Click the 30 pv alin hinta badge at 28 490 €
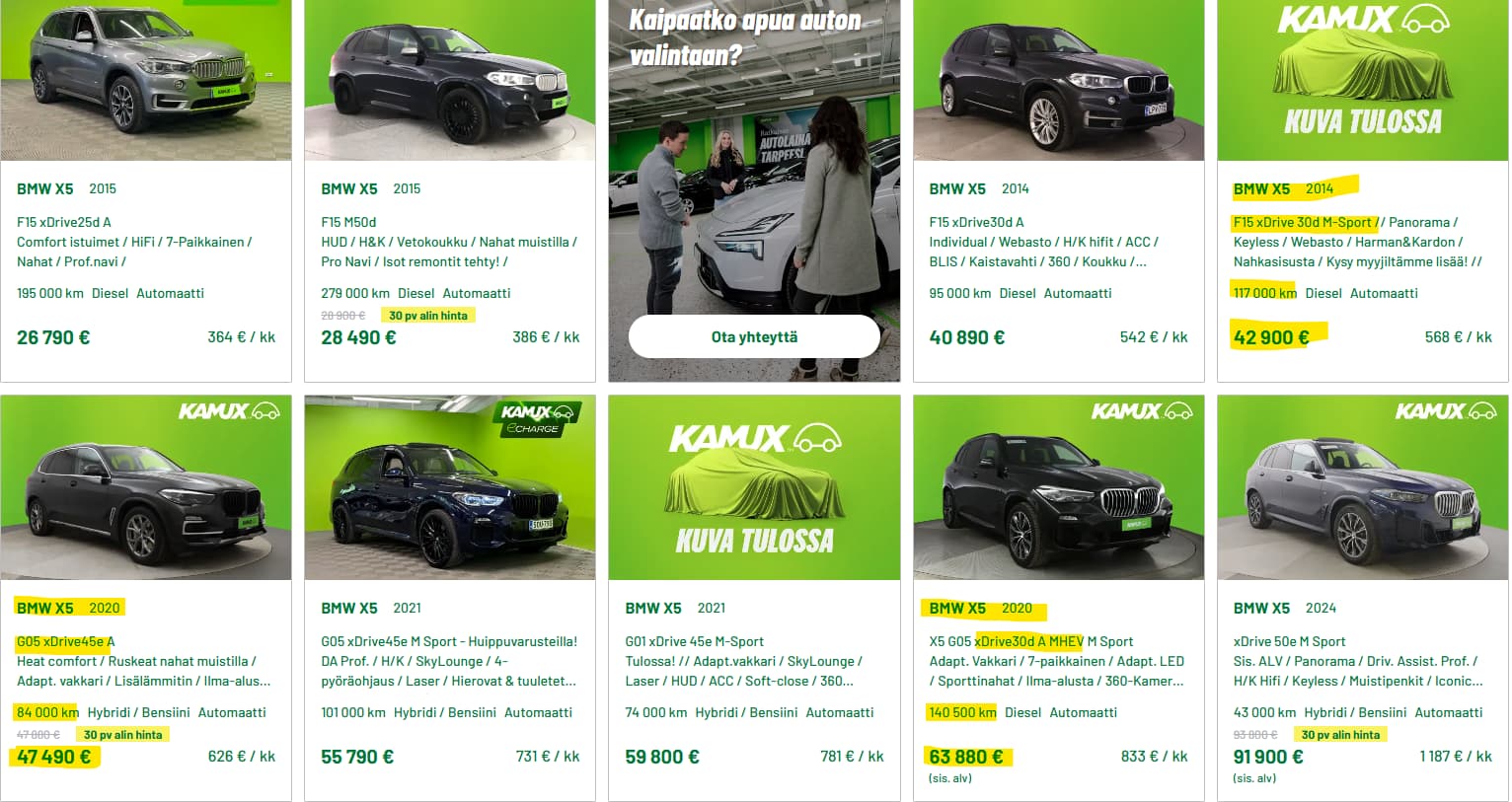 tap(428, 316)
